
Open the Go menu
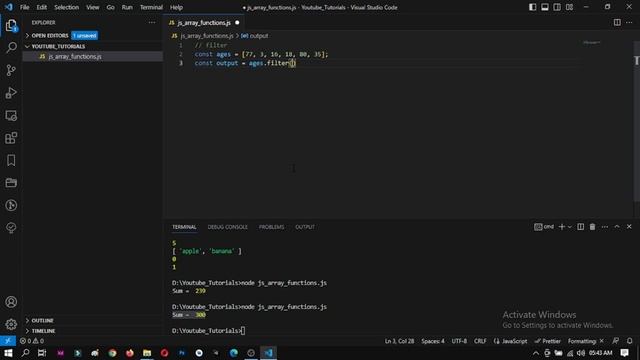(x=111, y=7)
